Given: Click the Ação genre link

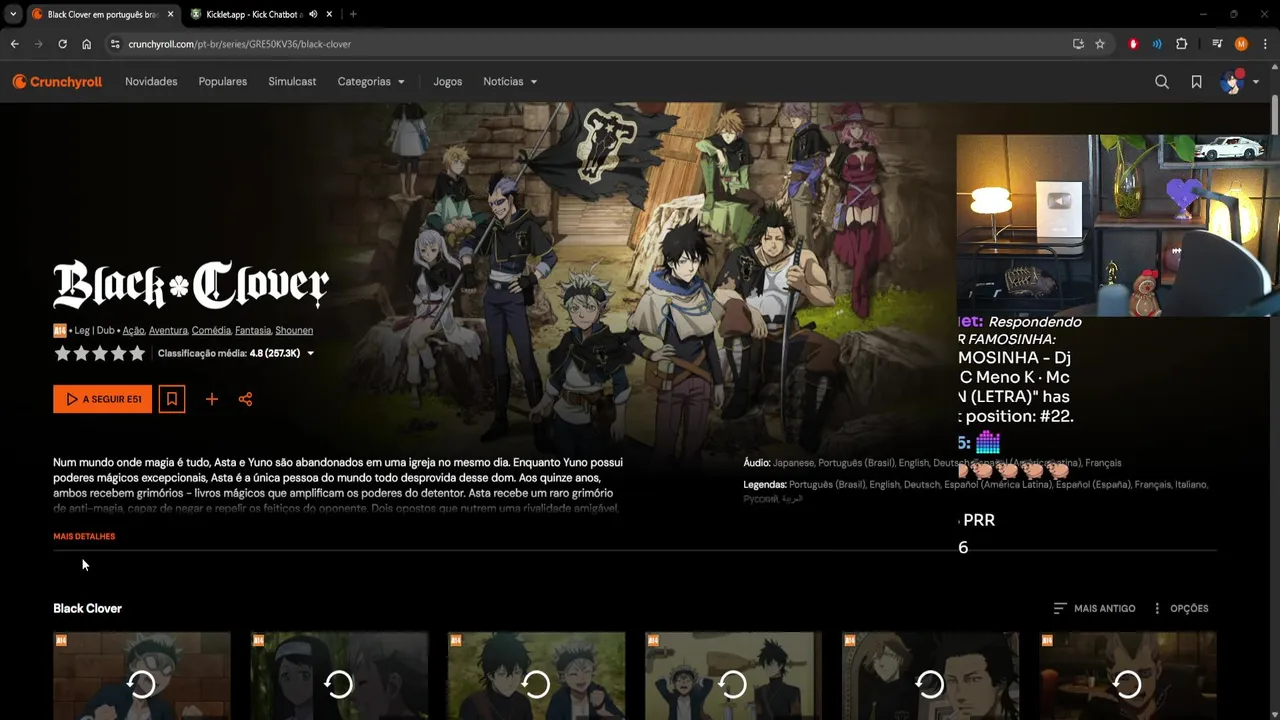Looking at the screenshot, I should click(133, 330).
